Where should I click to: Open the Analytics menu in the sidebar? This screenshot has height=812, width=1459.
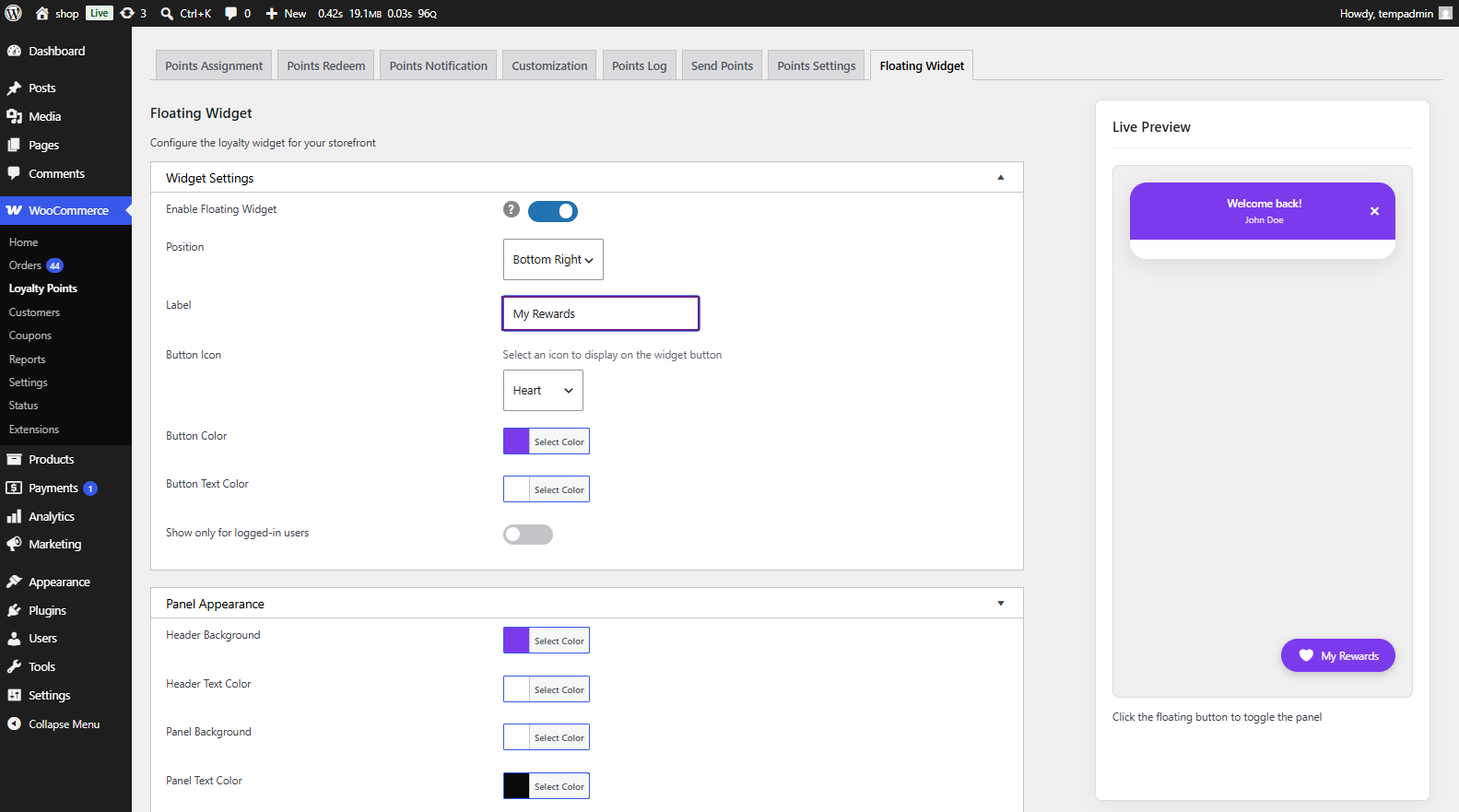pos(52,516)
